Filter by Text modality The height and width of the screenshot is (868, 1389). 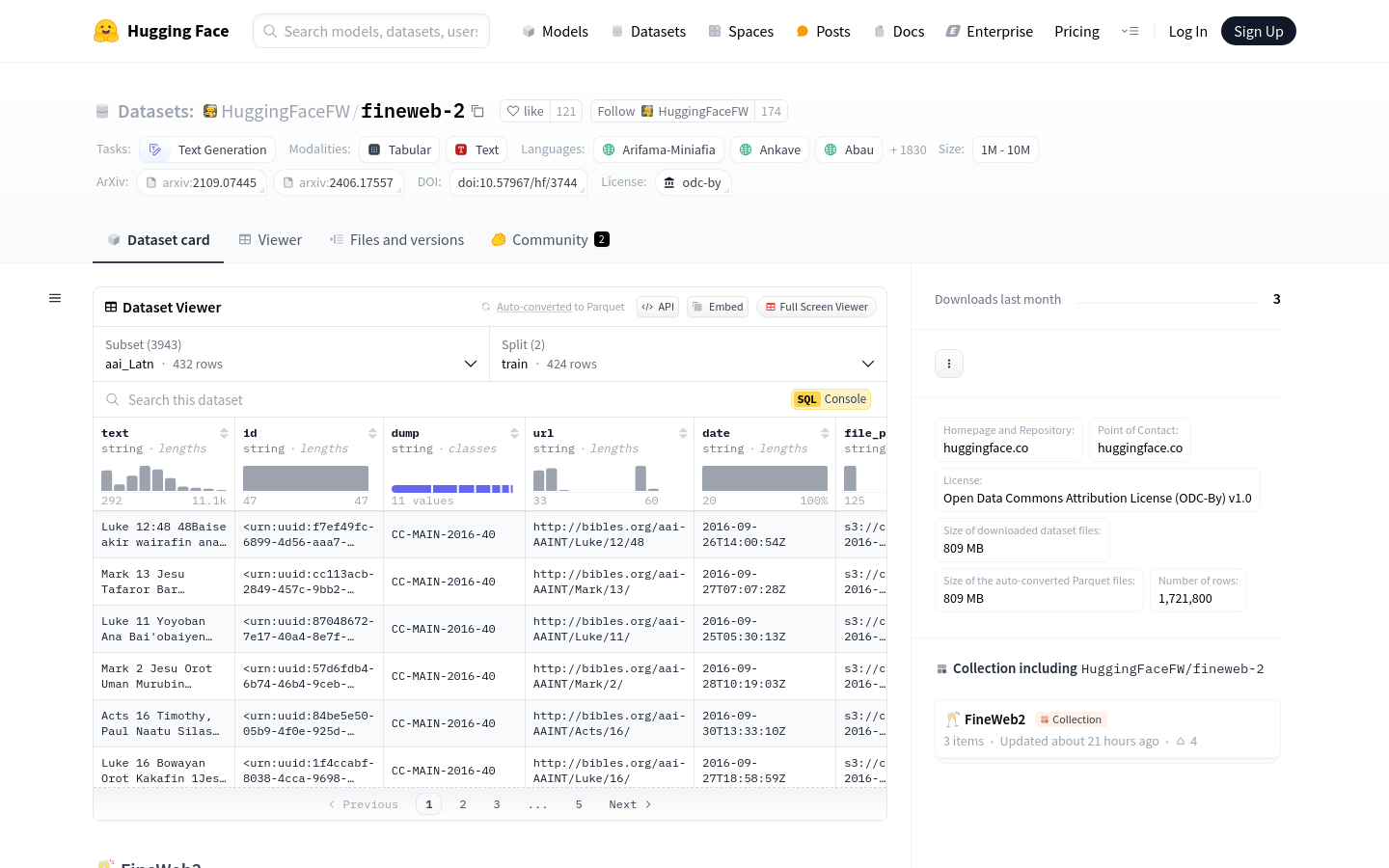coord(477,149)
